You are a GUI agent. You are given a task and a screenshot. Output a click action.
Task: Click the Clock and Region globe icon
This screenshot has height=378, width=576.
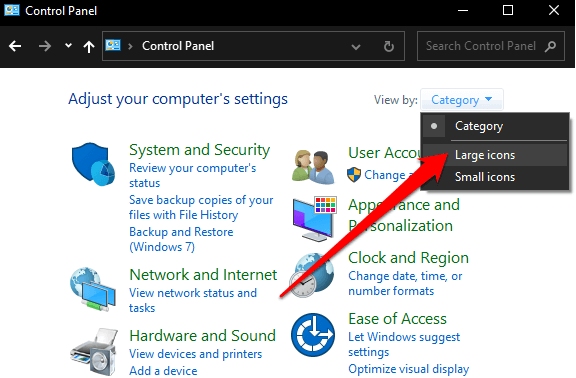tap(312, 275)
